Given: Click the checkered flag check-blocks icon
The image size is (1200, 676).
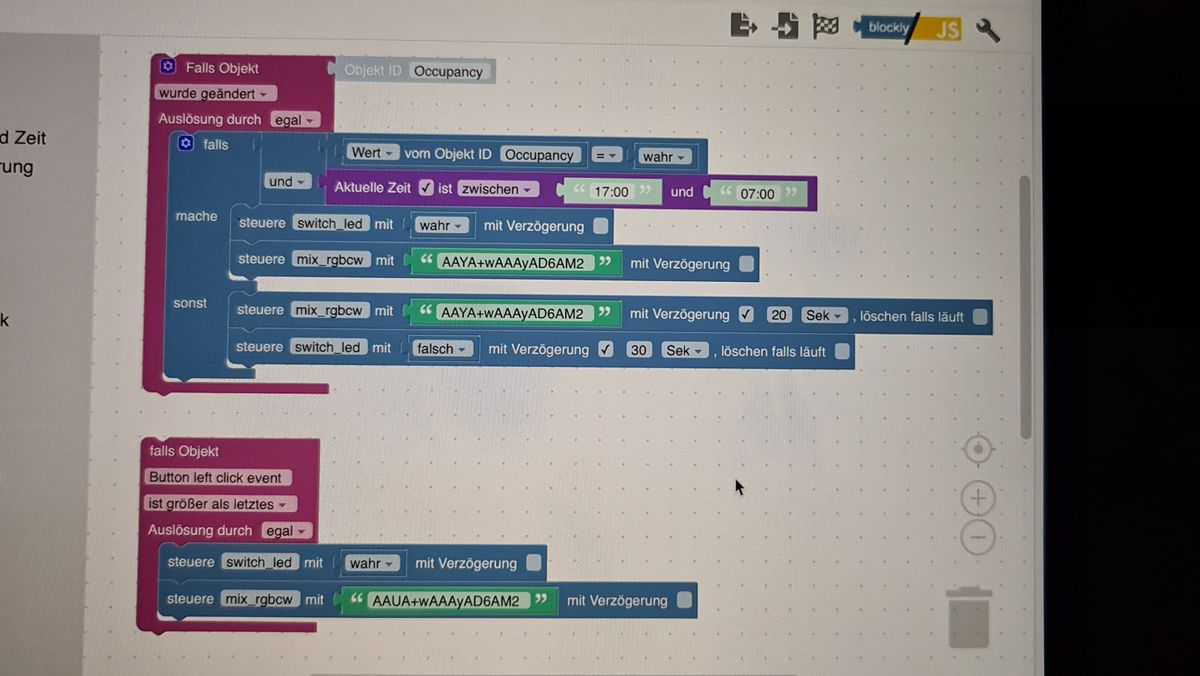Looking at the screenshot, I should point(826,27).
